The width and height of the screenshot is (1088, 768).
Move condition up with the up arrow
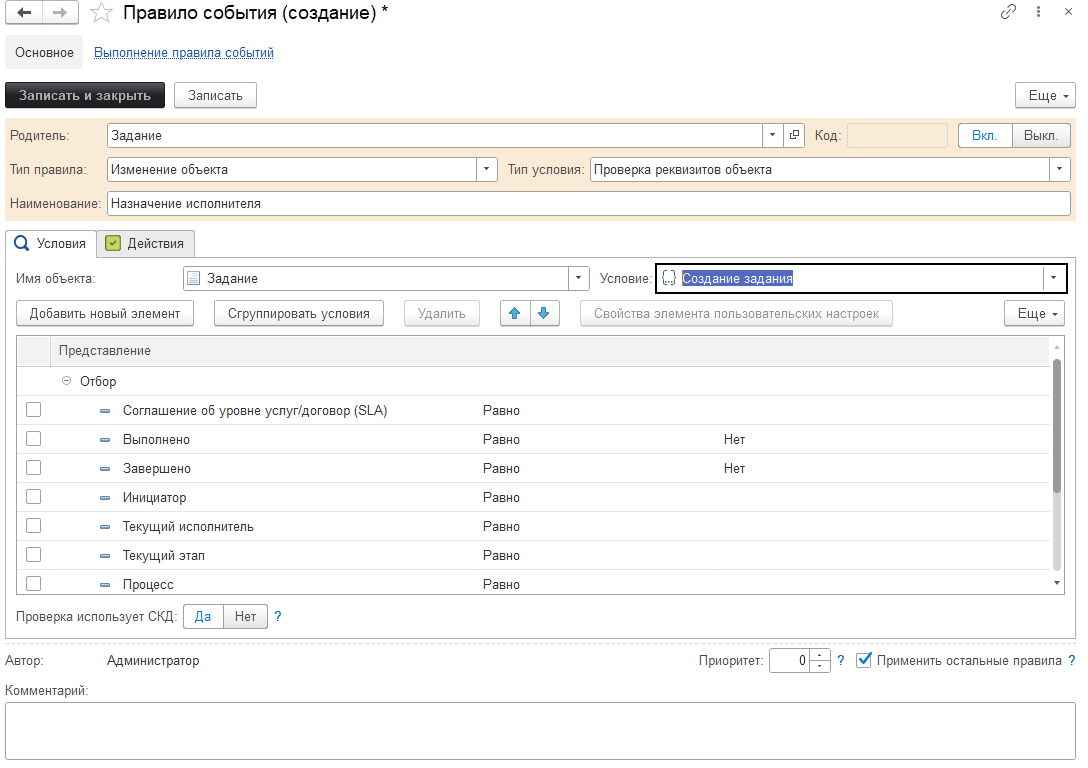pyautogui.click(x=515, y=313)
